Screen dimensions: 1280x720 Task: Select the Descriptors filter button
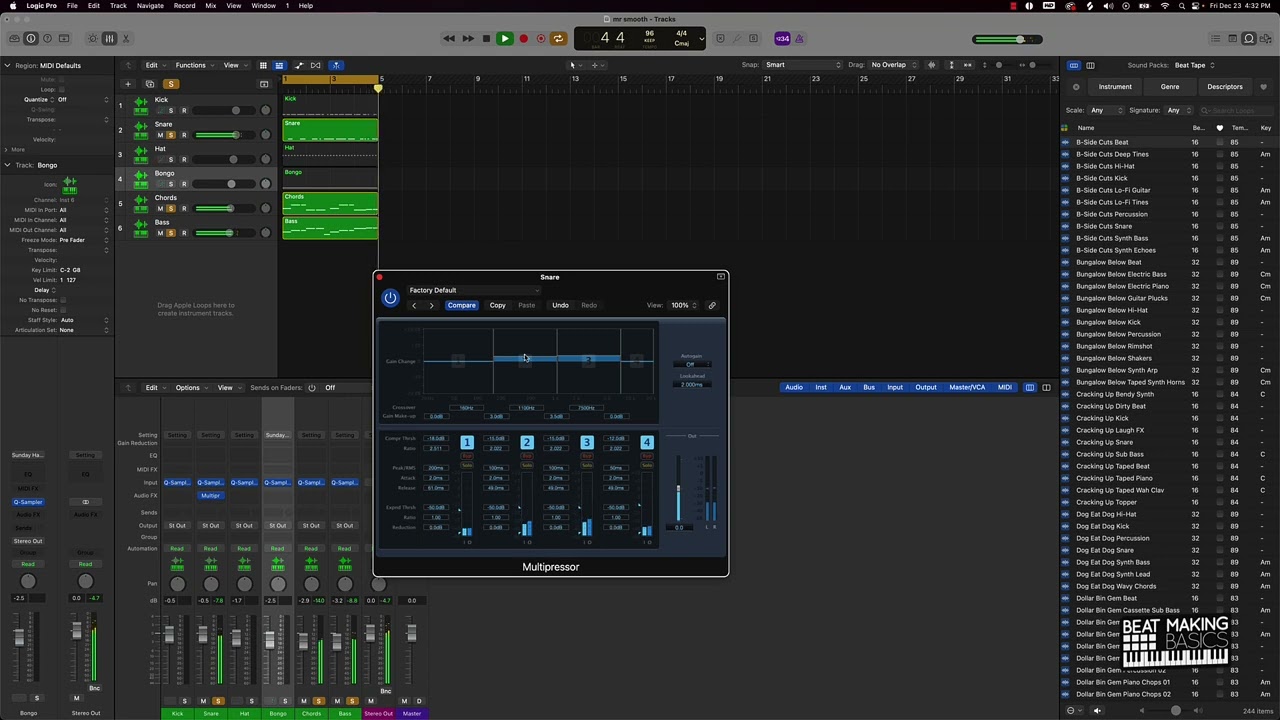tap(1224, 87)
